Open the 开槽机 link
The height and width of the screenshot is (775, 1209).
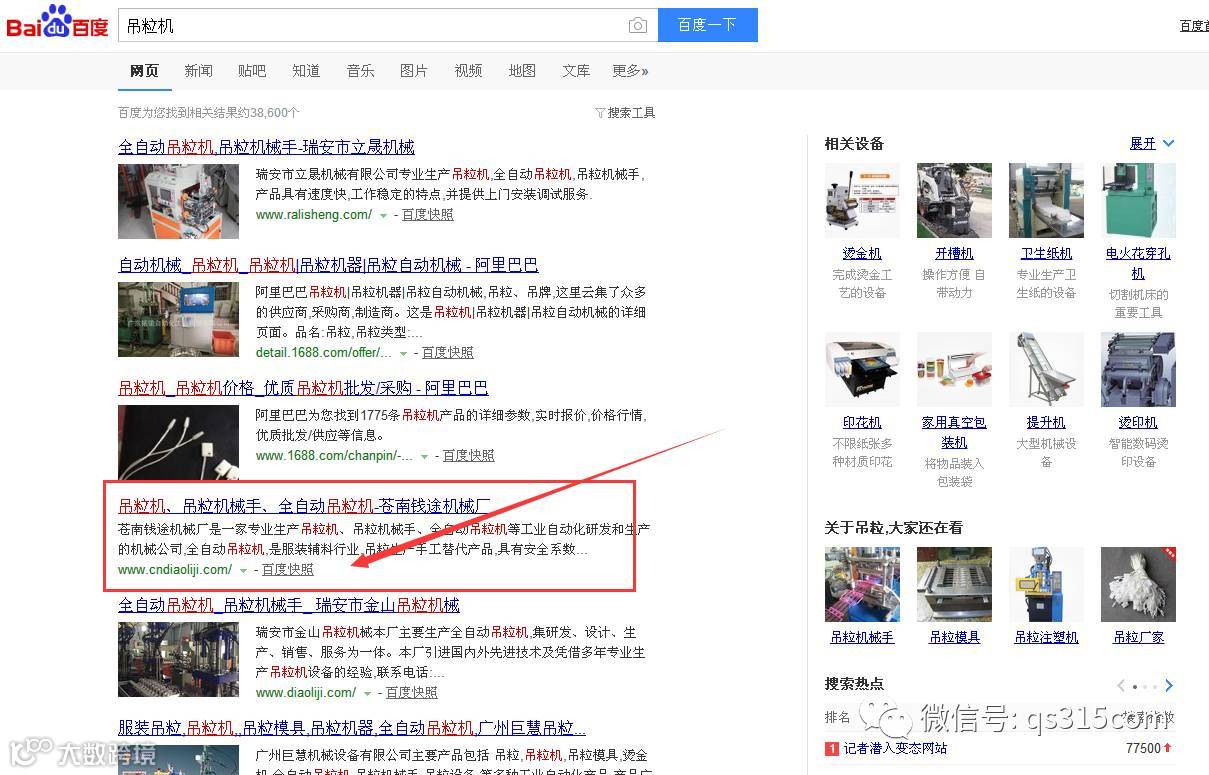click(x=954, y=254)
